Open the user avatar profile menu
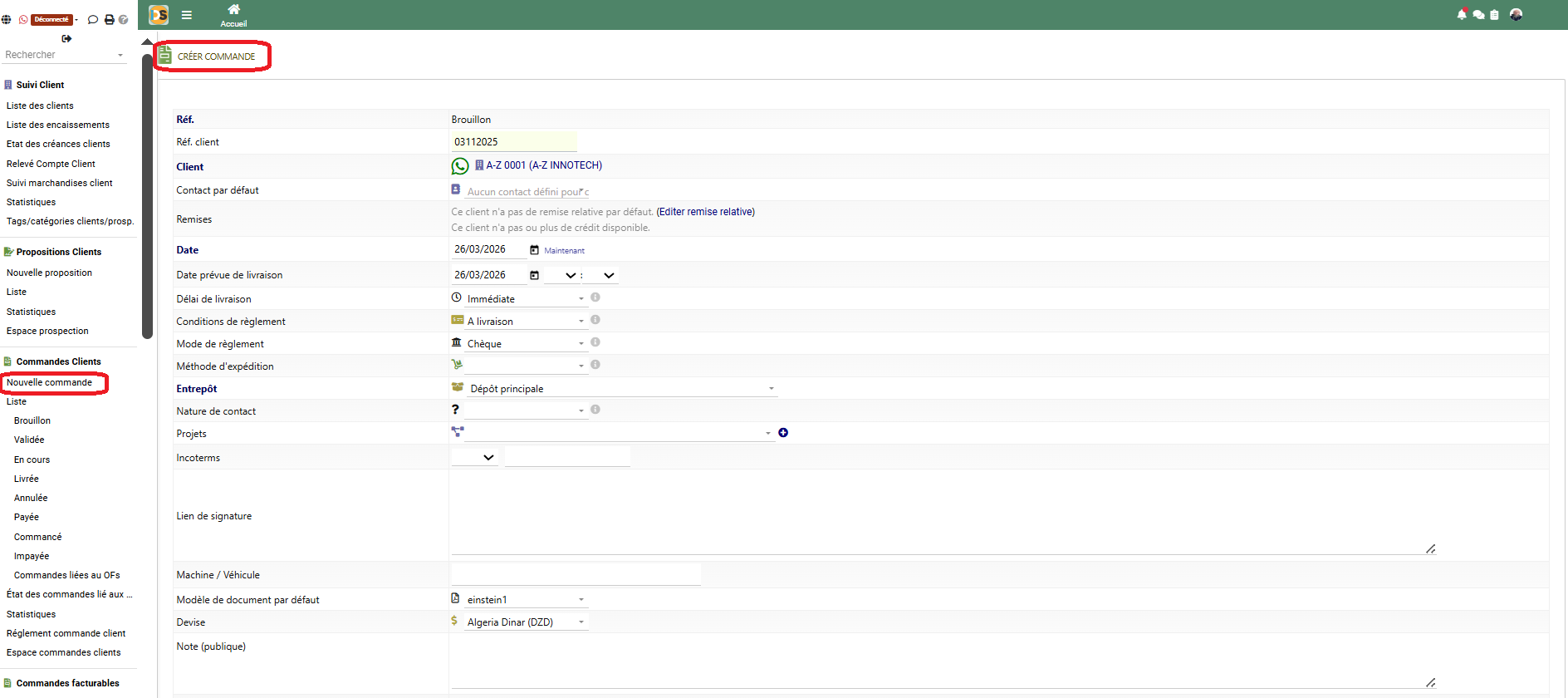 (x=1516, y=14)
